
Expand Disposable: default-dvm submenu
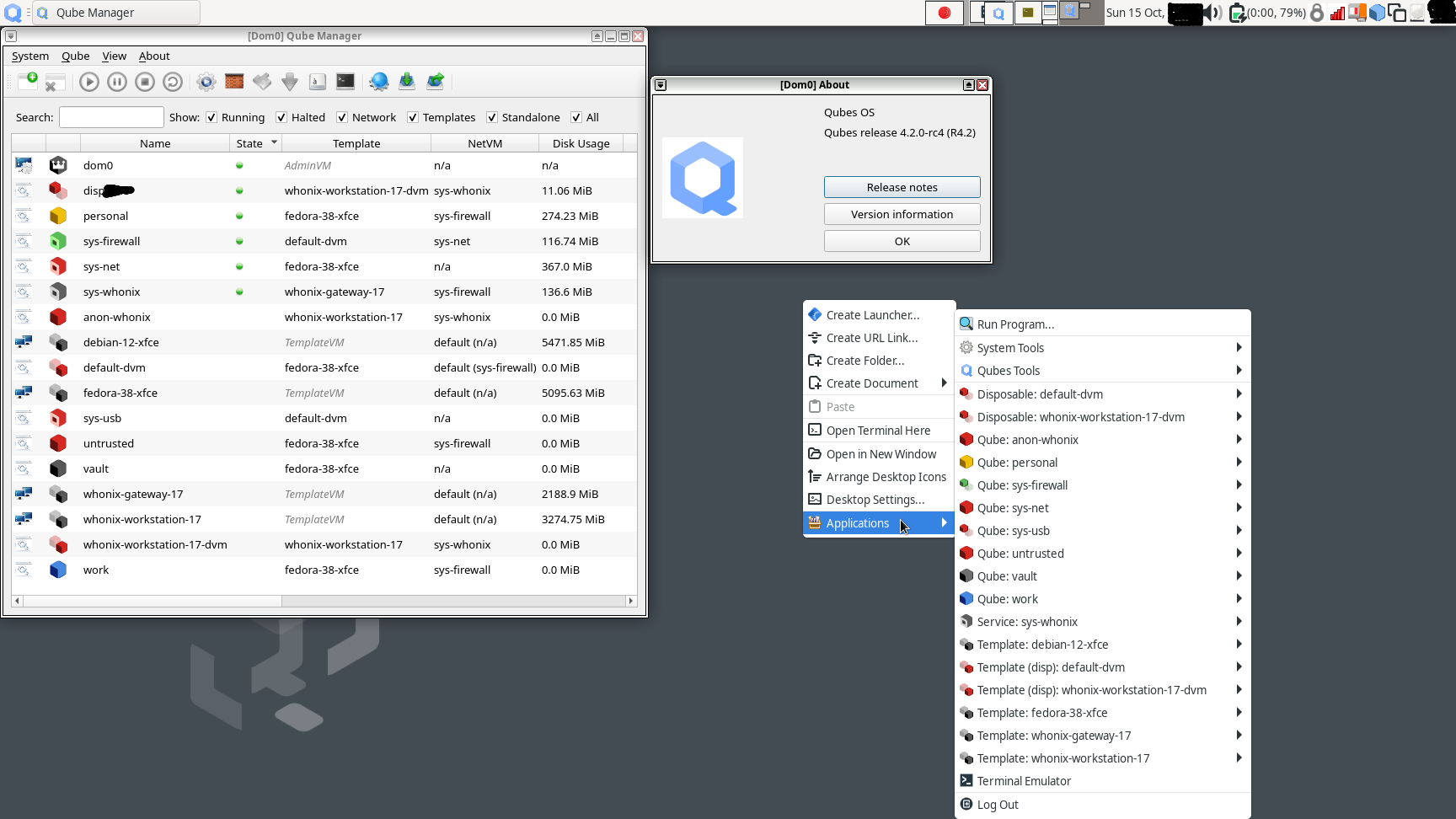click(x=1102, y=394)
